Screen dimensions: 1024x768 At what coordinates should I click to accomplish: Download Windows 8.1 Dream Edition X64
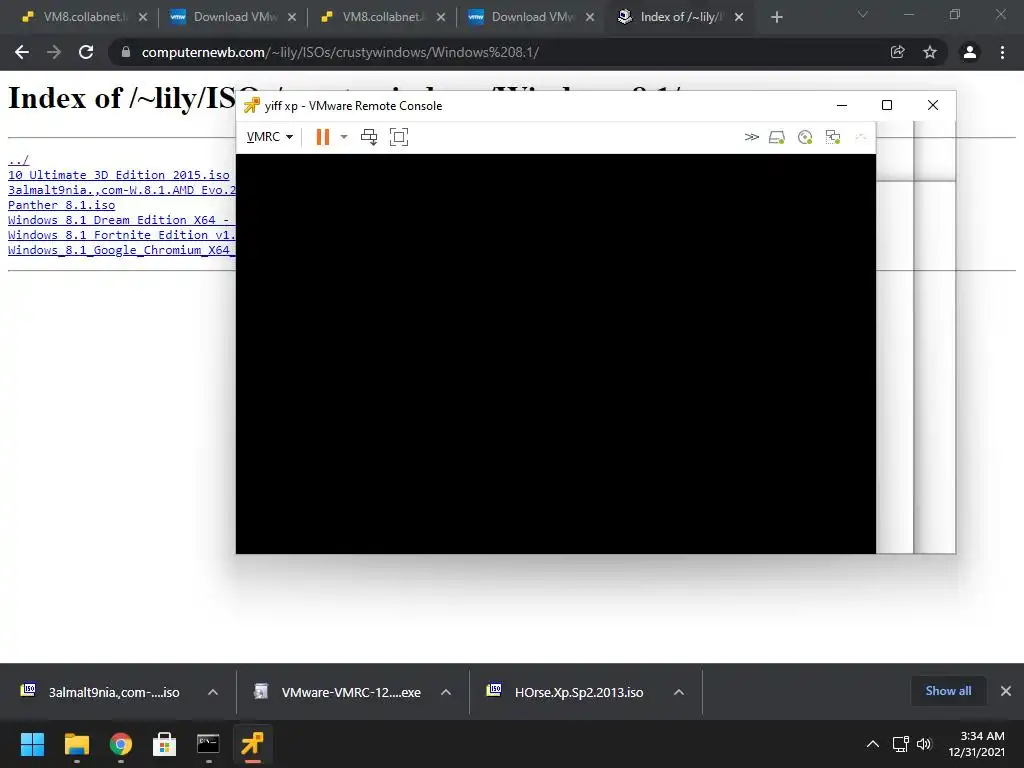coord(121,220)
